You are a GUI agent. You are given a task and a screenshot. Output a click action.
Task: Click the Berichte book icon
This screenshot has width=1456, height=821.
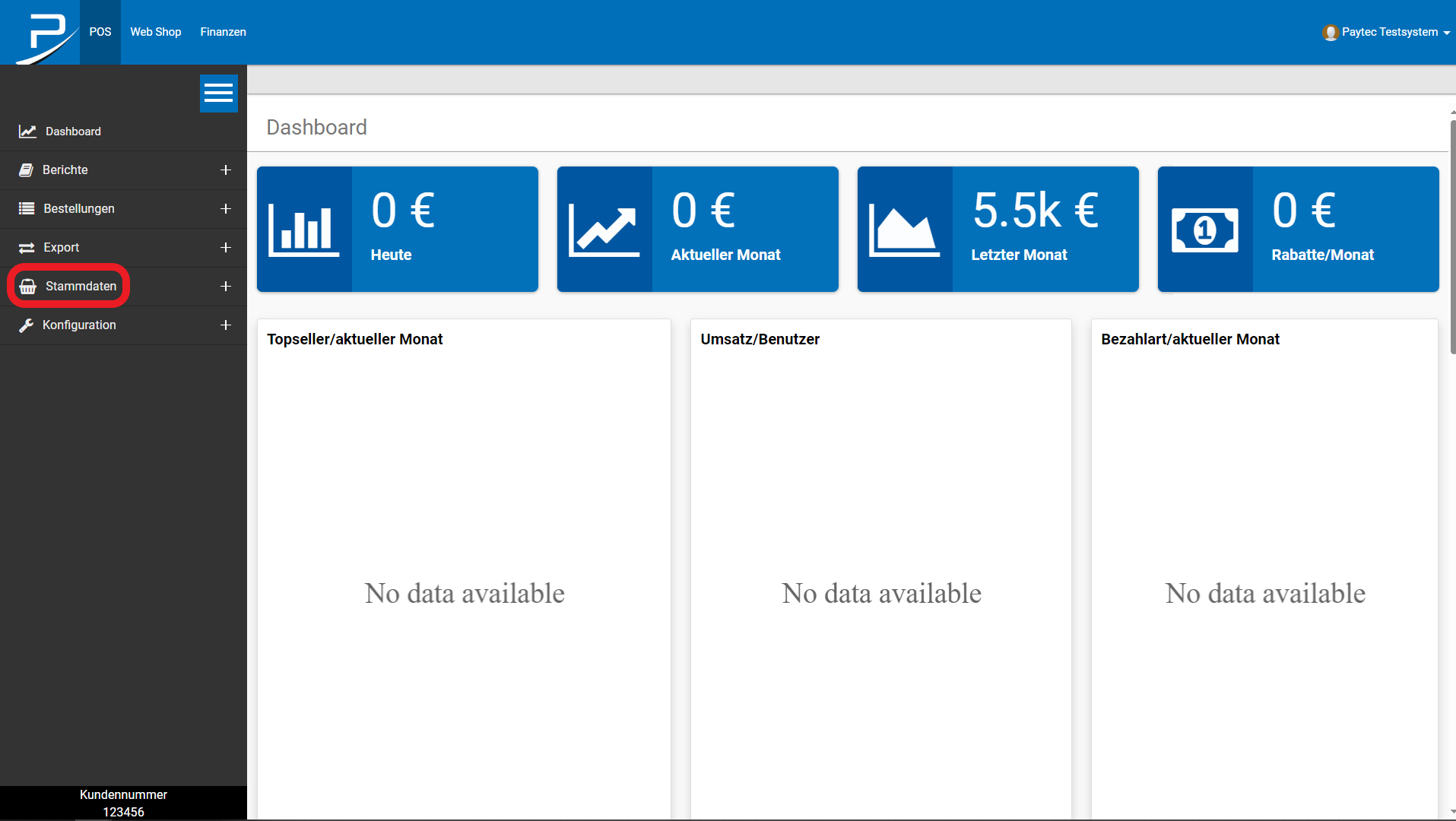pos(27,170)
